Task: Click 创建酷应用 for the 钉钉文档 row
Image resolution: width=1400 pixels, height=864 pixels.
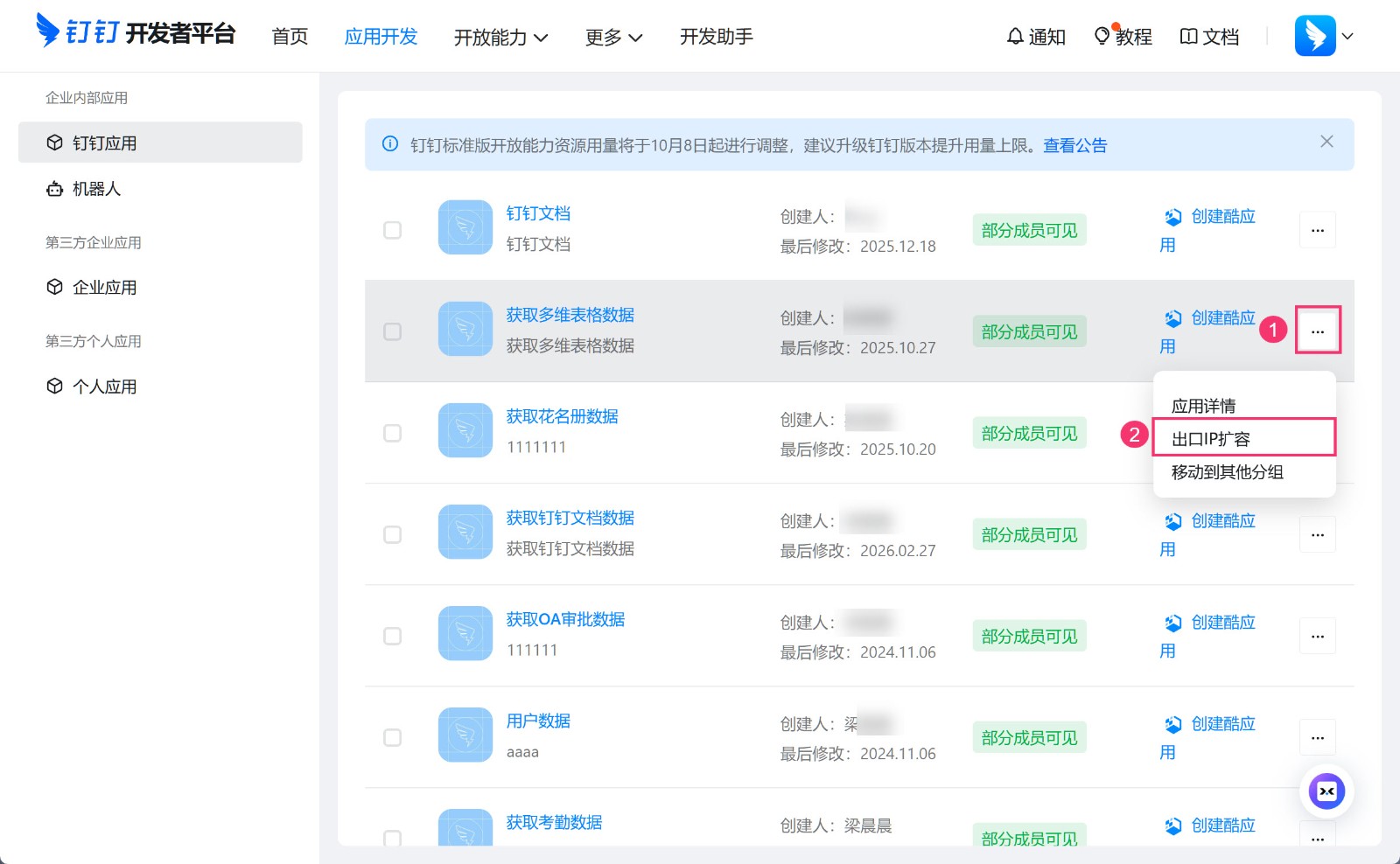Action: [1207, 230]
